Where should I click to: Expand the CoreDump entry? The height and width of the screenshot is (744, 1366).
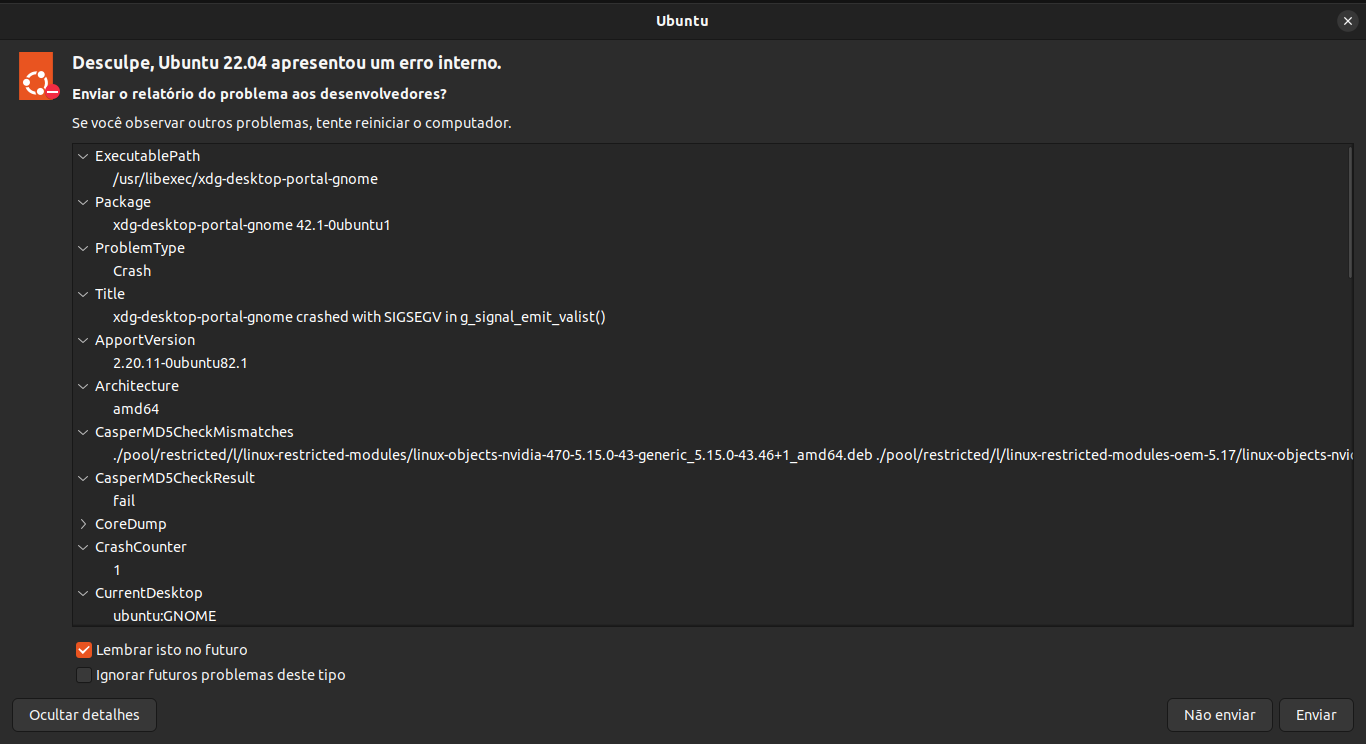coord(83,524)
